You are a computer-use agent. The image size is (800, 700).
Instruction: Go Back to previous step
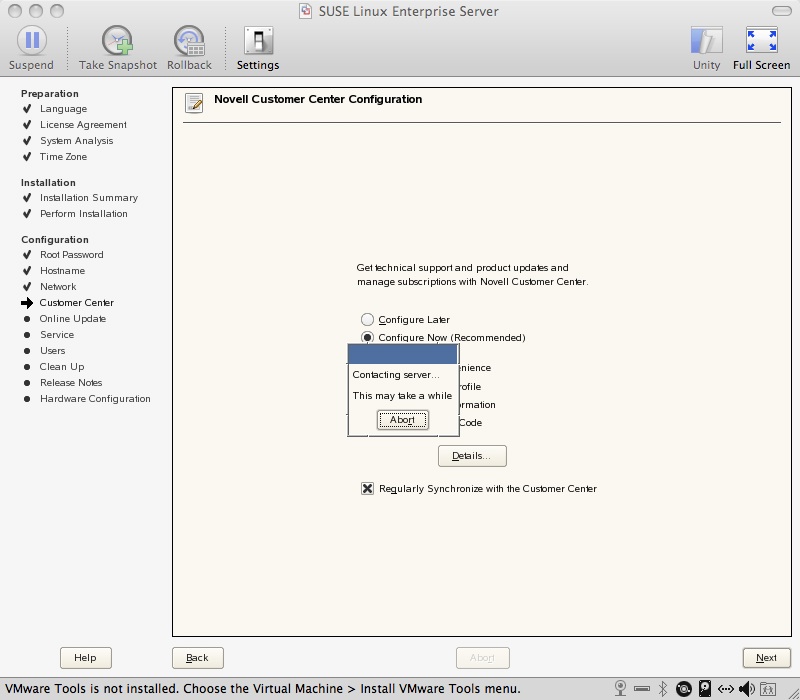point(197,658)
